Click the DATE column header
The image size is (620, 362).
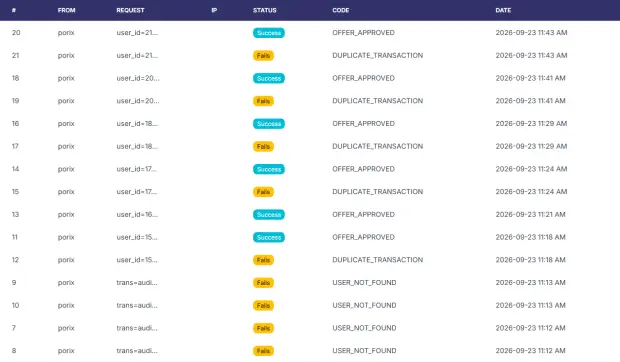pyautogui.click(x=503, y=10)
